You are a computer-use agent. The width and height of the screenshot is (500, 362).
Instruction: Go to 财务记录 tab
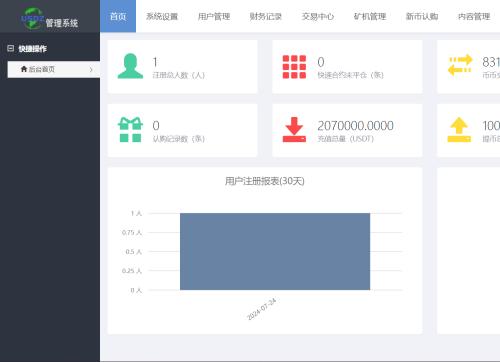[266, 16]
